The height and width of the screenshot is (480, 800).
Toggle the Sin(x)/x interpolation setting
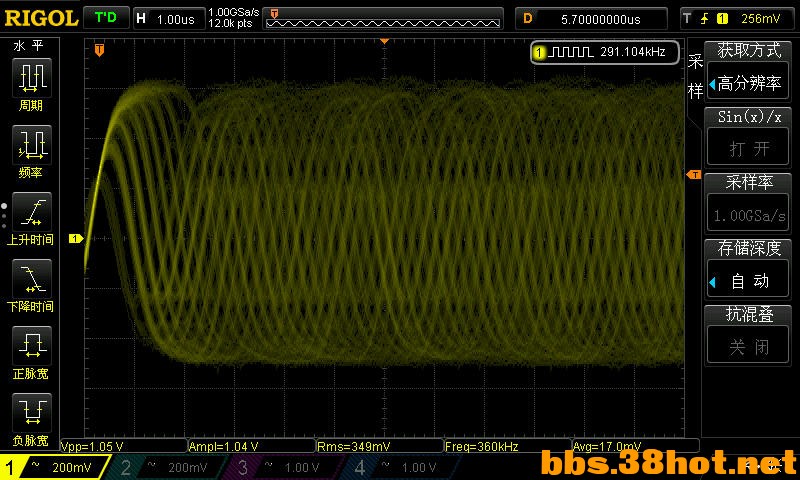point(748,137)
